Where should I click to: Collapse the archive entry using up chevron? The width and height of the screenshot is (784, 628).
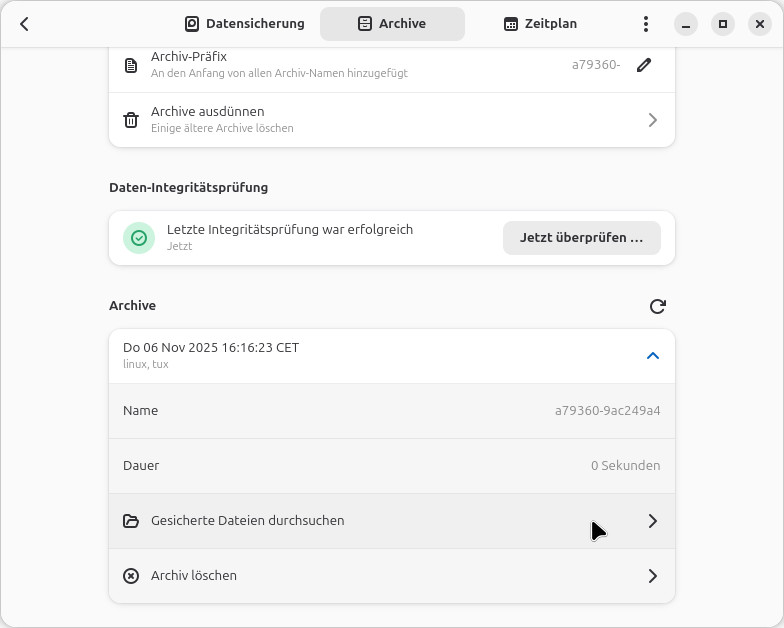(x=653, y=356)
